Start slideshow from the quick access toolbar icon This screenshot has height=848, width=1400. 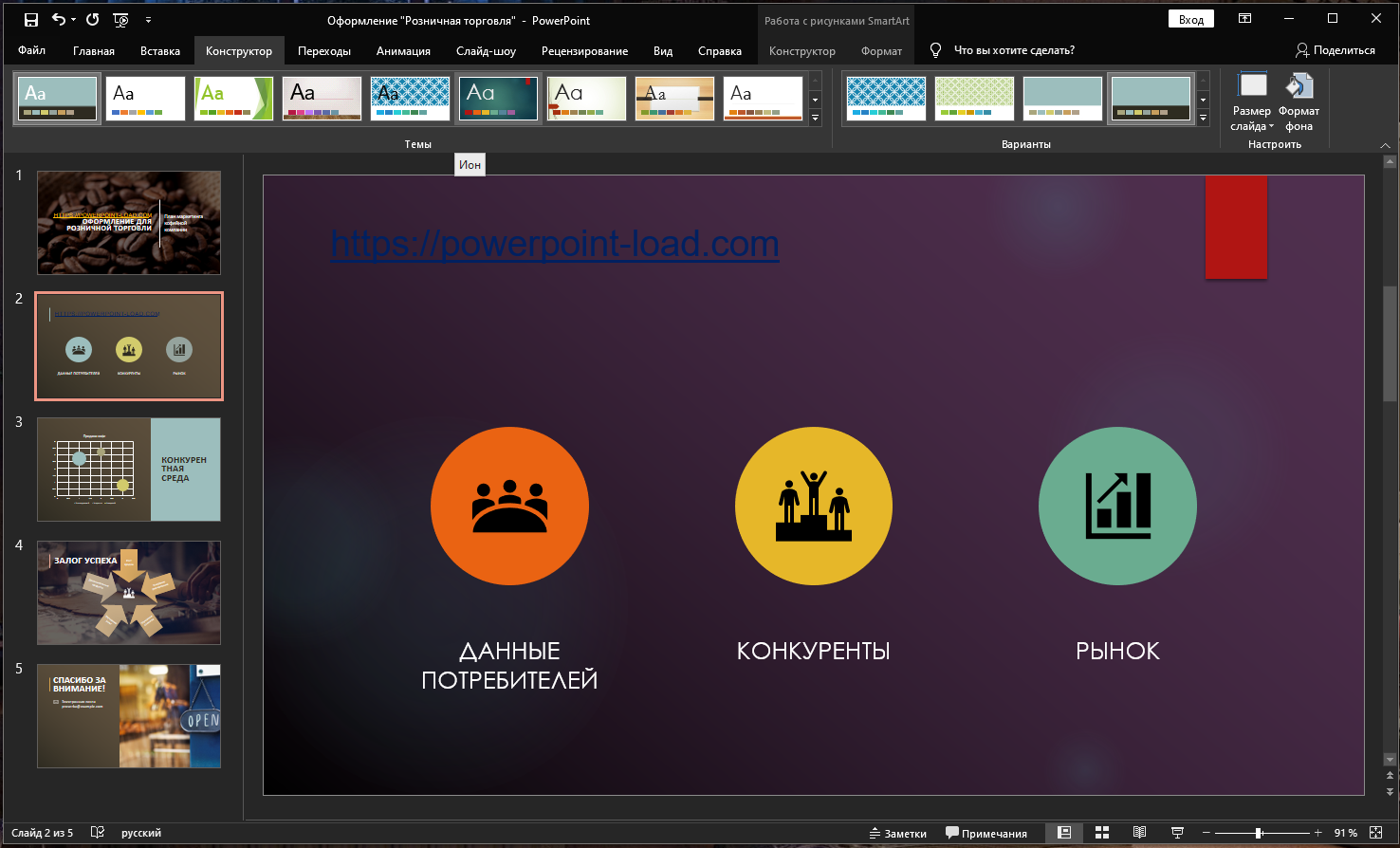point(120,19)
